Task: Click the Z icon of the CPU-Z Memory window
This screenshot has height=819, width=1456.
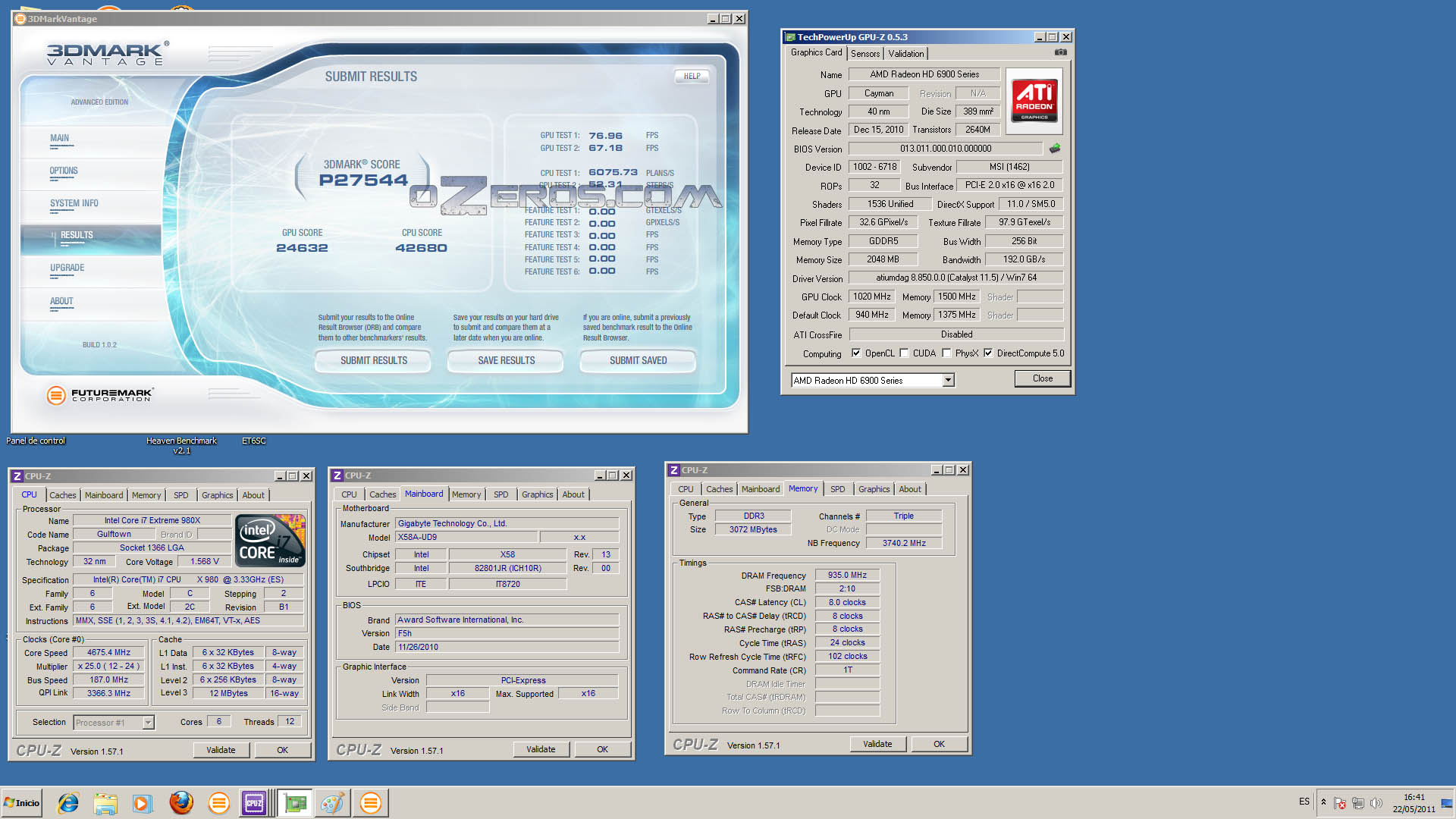Action: [673, 470]
